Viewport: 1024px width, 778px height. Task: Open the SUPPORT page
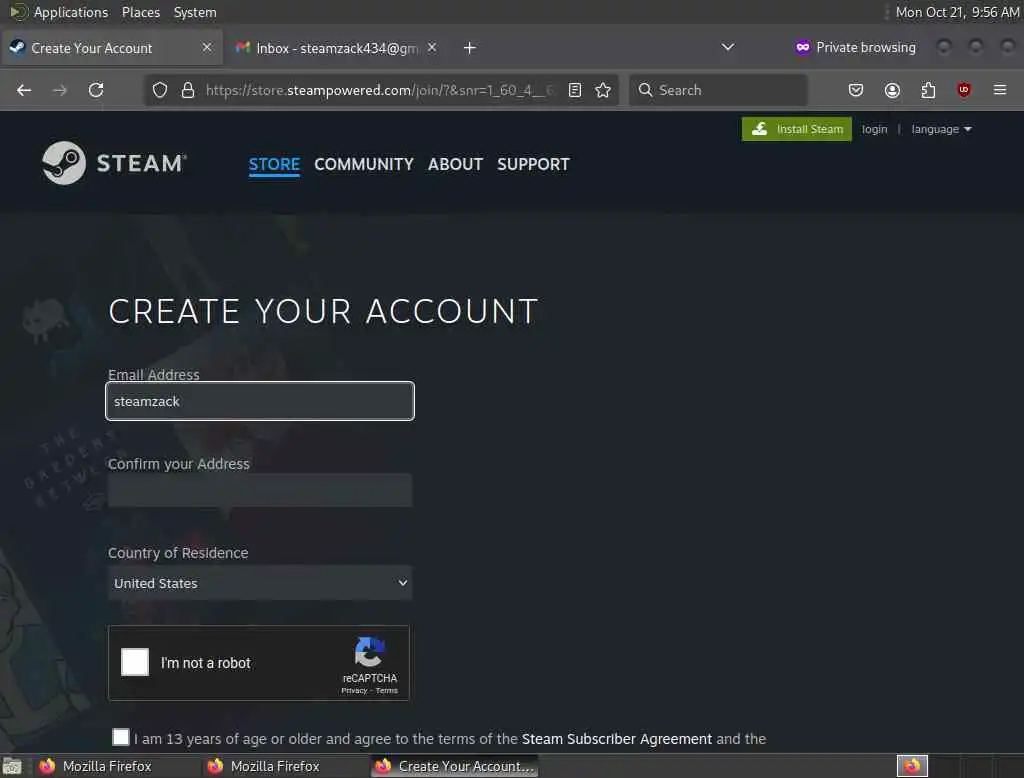(533, 164)
